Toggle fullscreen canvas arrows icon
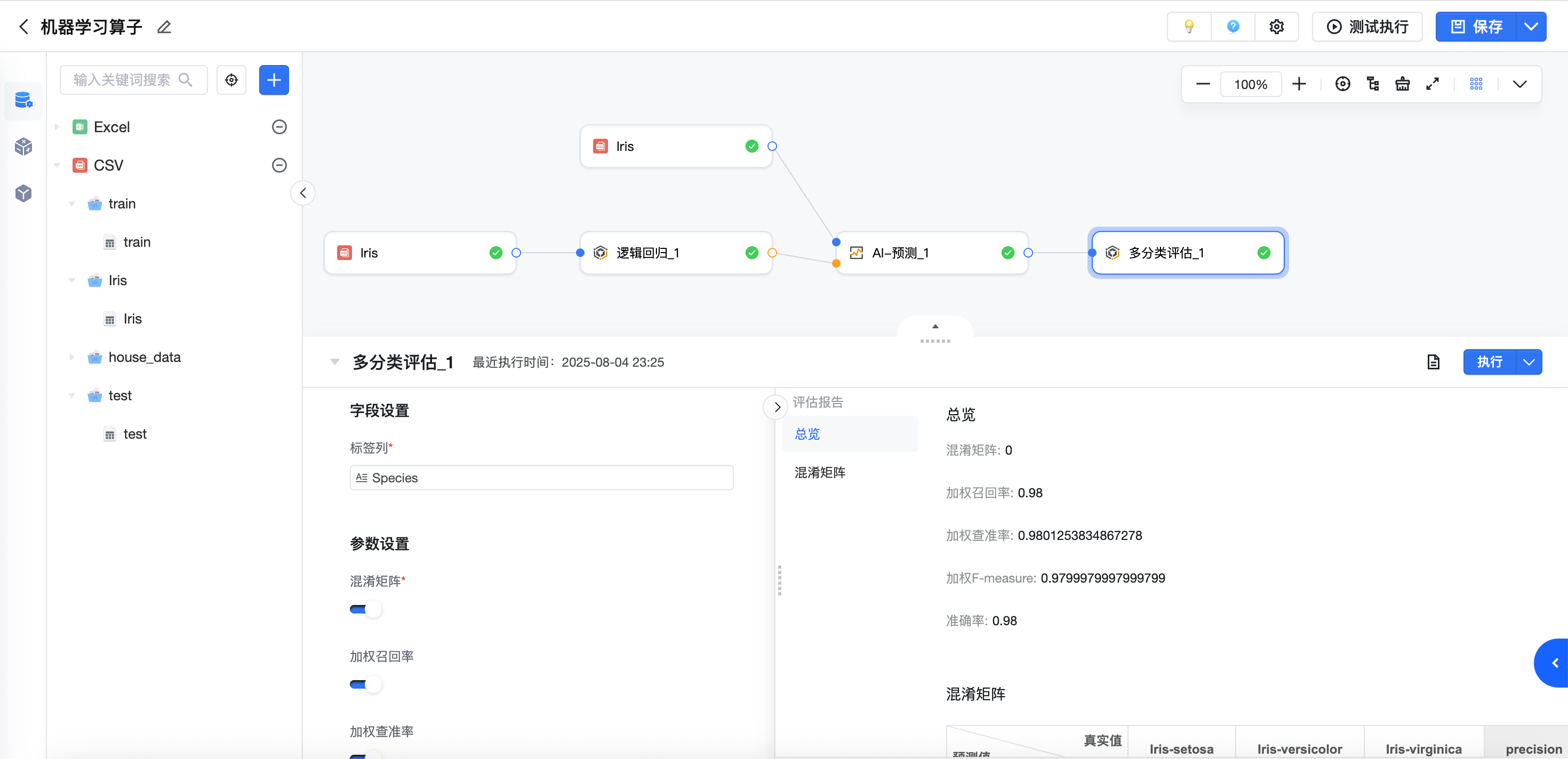Screen dimensions: 1568x759 pos(1432,84)
